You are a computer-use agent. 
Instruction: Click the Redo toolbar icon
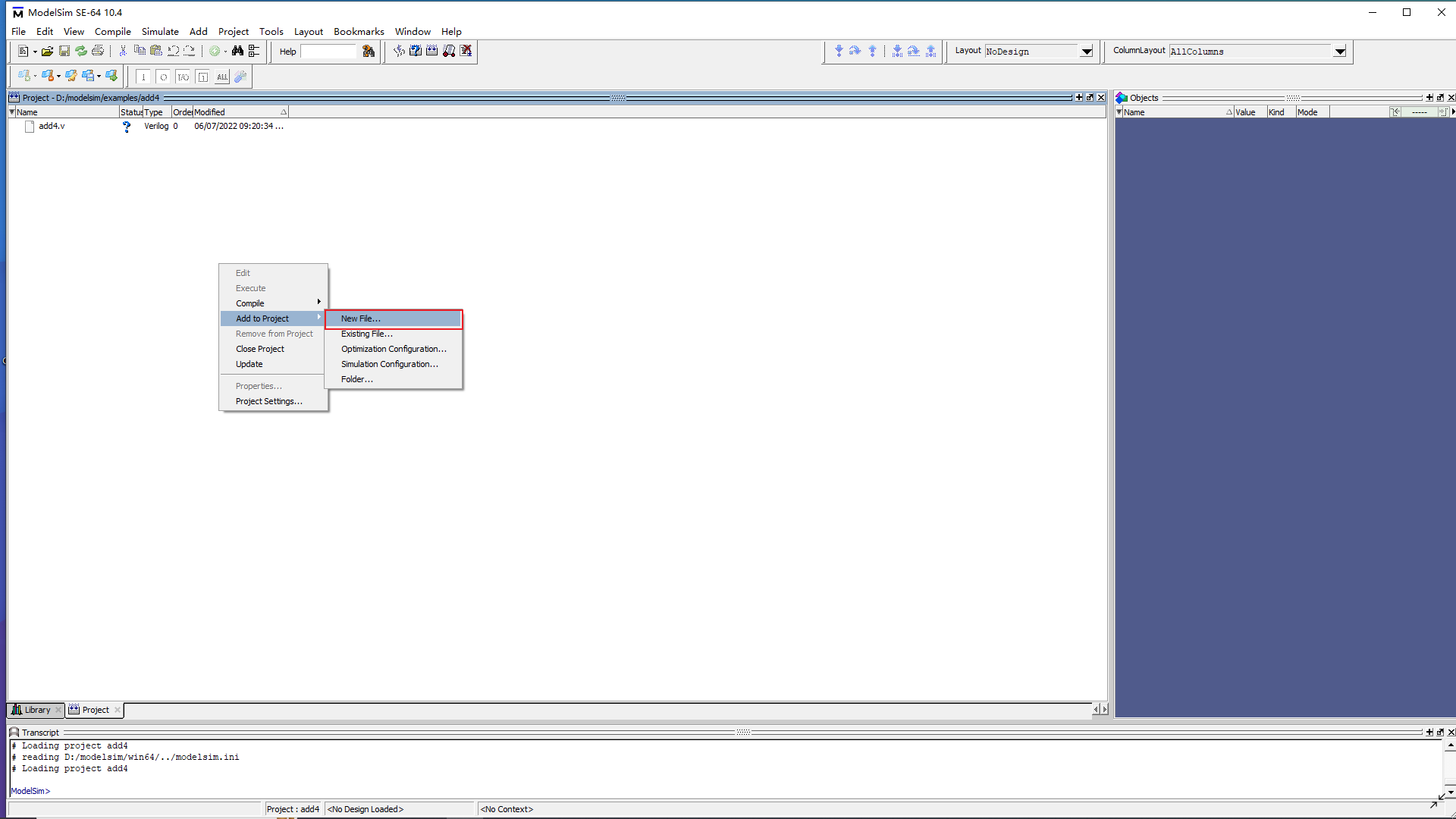(190, 51)
